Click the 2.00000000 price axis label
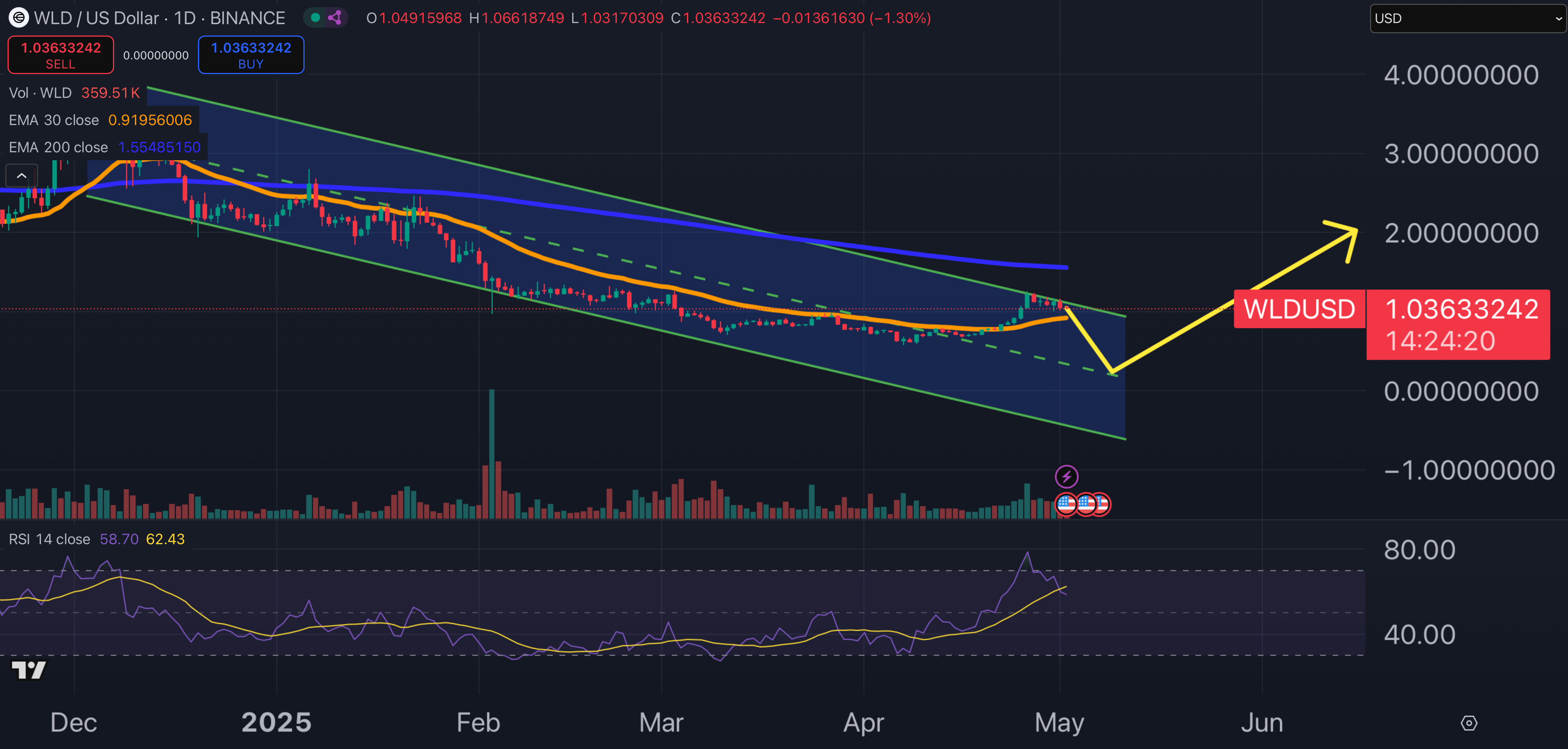This screenshot has width=1568, height=749. (1461, 233)
